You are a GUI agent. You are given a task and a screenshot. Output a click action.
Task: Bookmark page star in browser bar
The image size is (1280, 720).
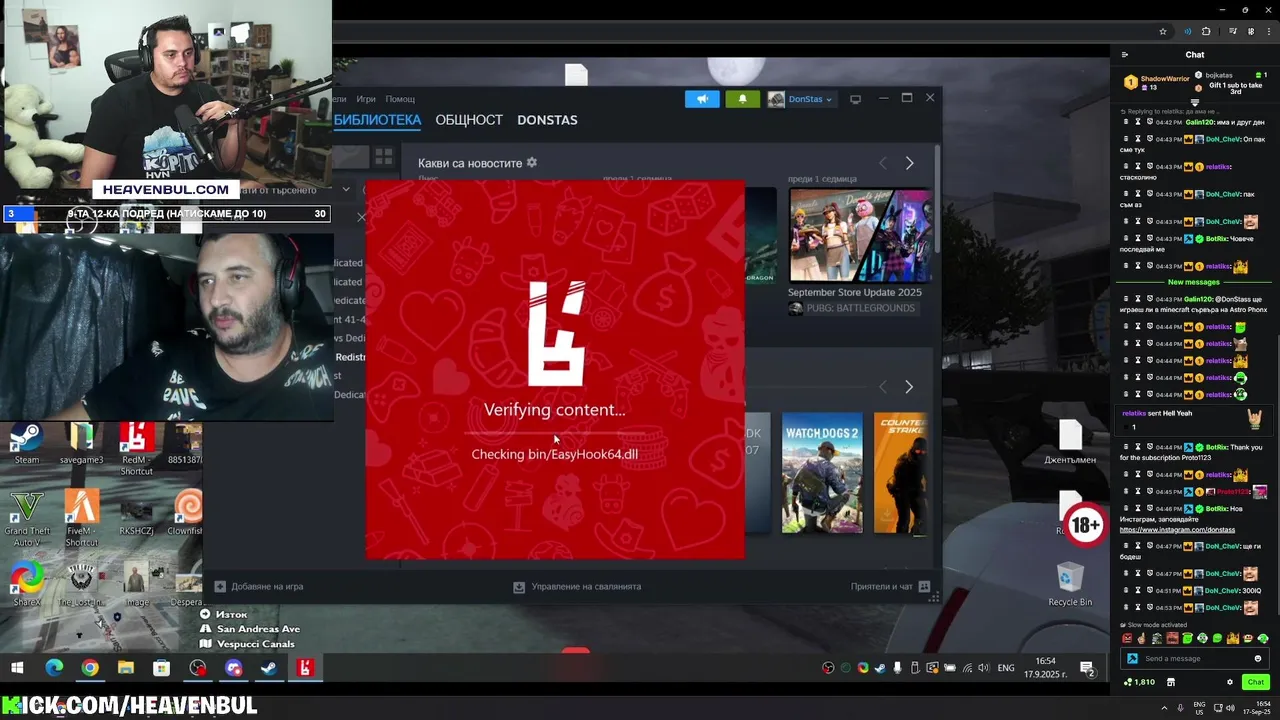pos(1163,31)
